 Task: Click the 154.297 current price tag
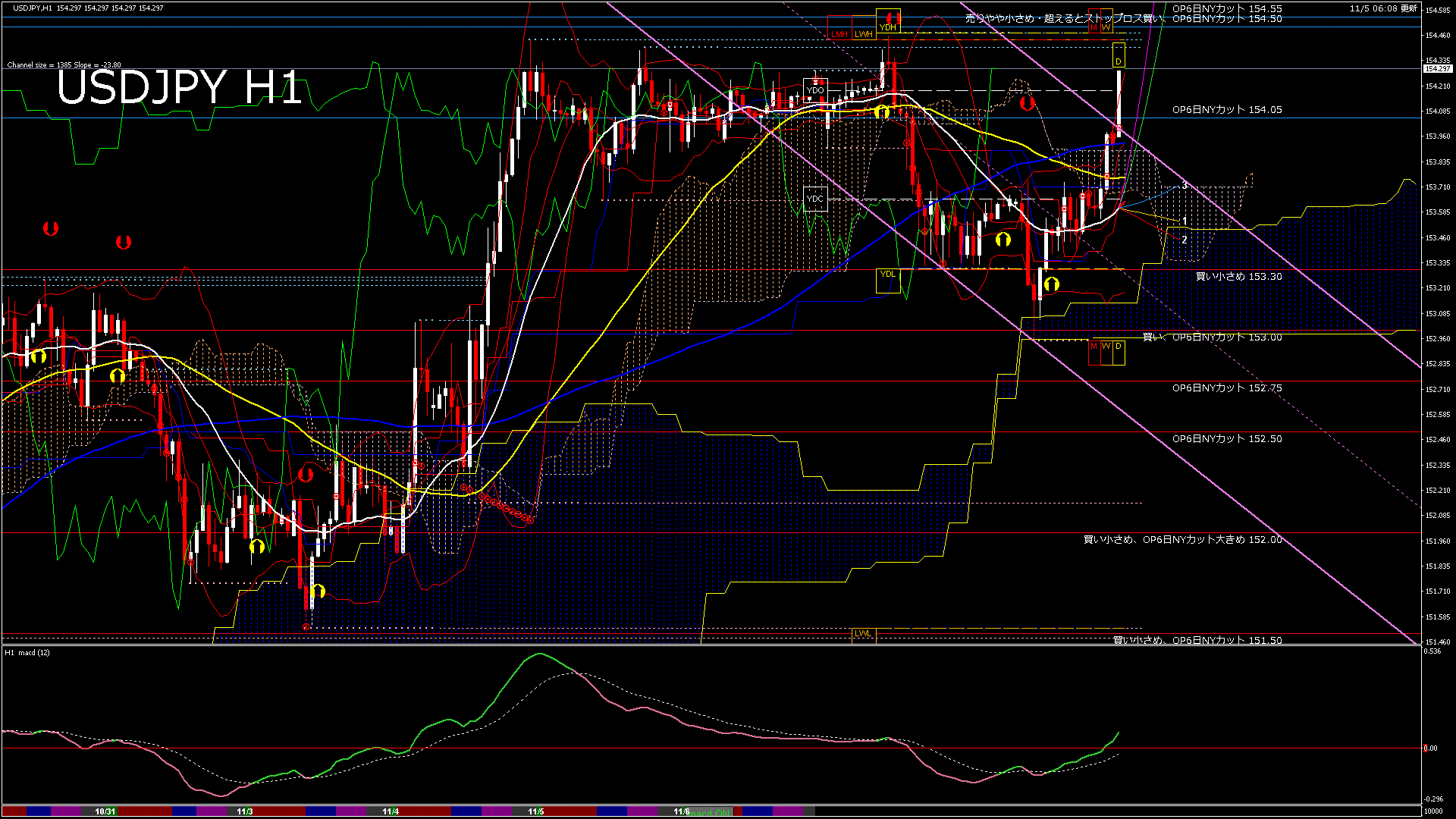coord(1437,69)
